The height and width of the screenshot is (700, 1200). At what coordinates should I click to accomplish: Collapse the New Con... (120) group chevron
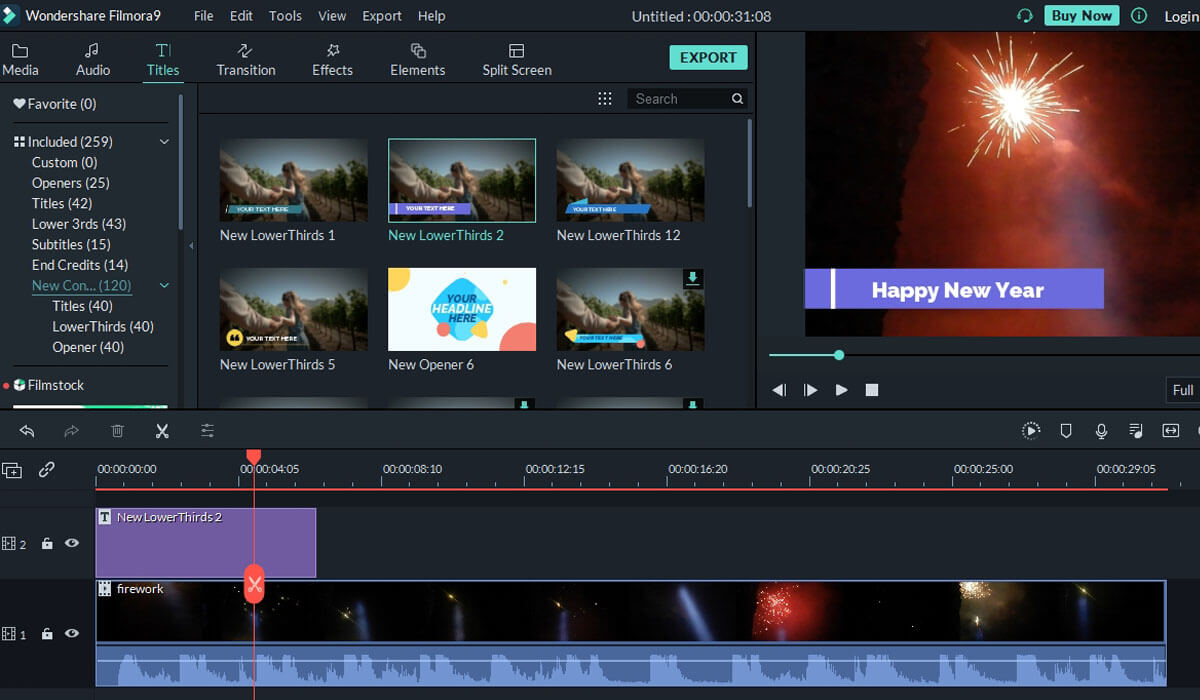[165, 286]
